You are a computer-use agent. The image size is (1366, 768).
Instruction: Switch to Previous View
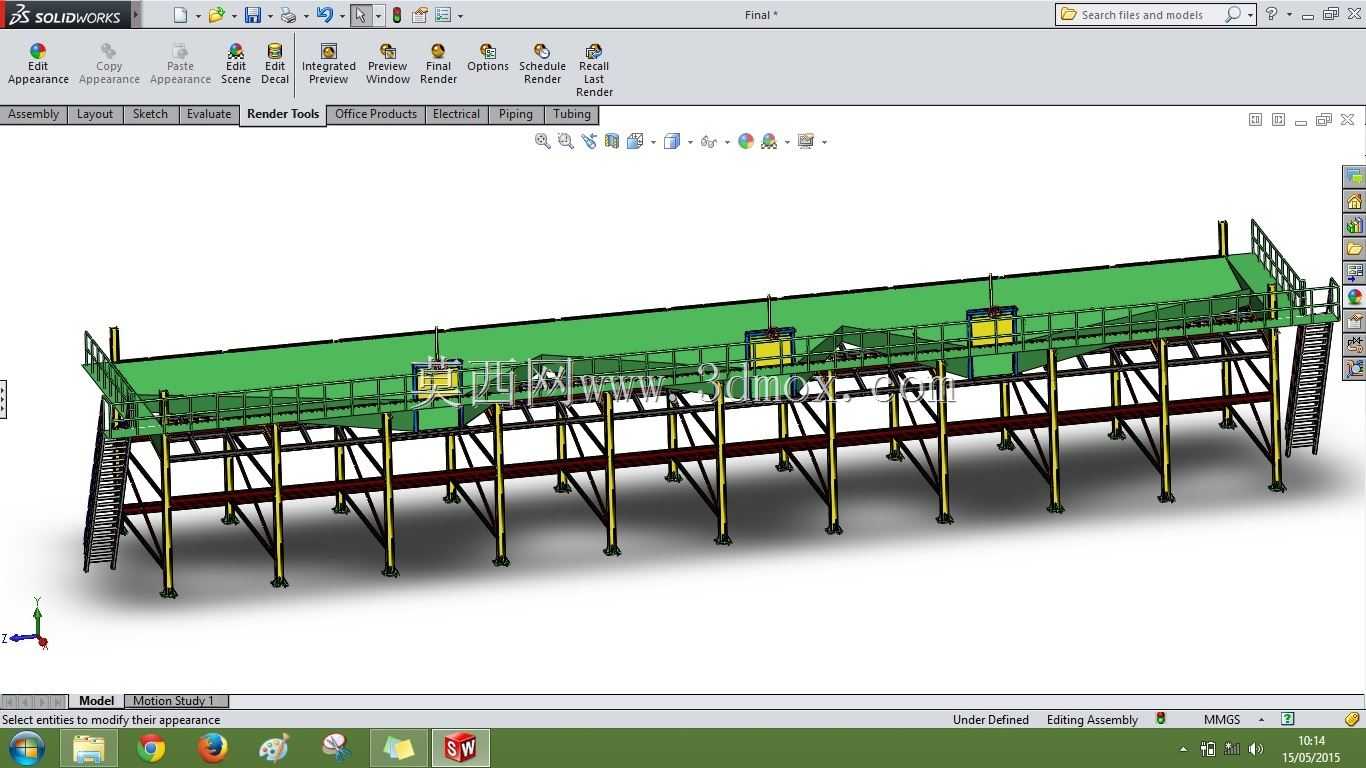coord(589,142)
